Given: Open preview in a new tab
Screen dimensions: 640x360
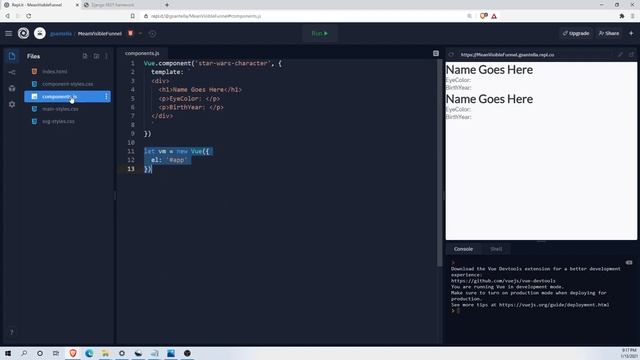Looking at the screenshot, I should (x=631, y=54).
